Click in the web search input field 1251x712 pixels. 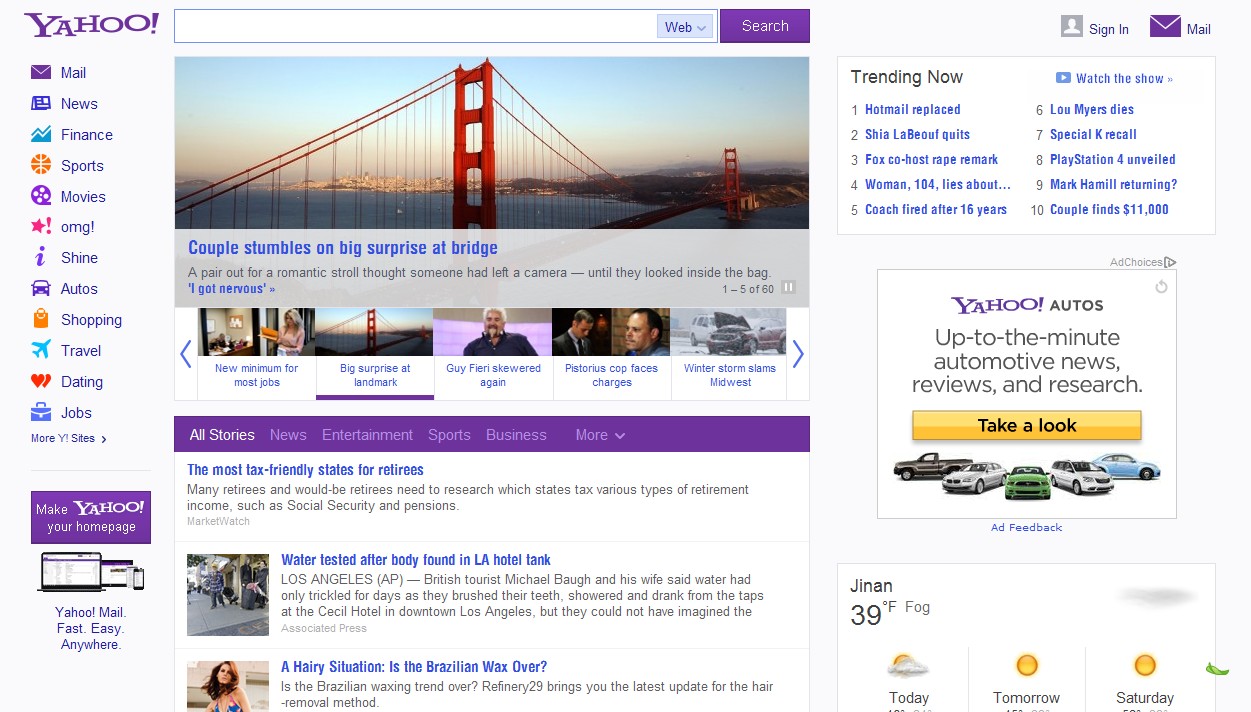click(415, 27)
